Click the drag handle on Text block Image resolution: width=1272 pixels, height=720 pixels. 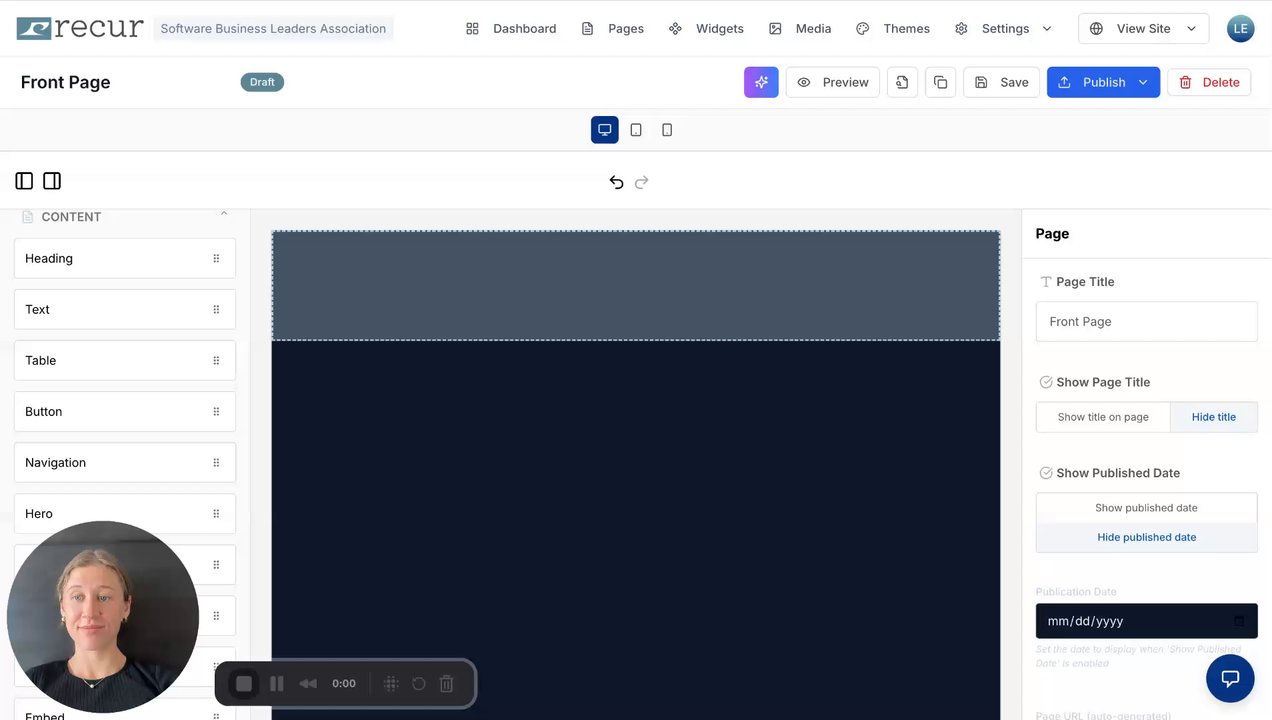point(216,309)
